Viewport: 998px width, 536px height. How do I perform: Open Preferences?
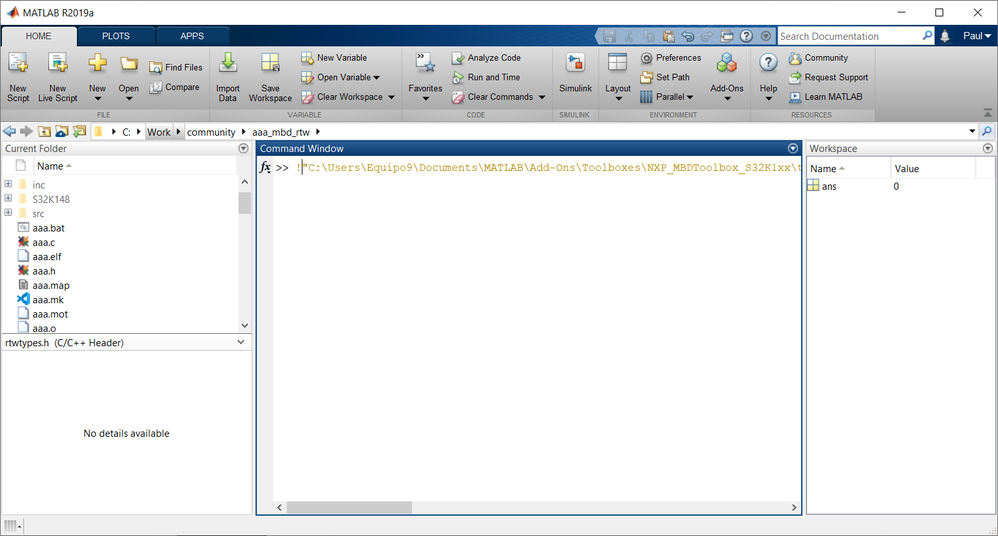[670, 57]
